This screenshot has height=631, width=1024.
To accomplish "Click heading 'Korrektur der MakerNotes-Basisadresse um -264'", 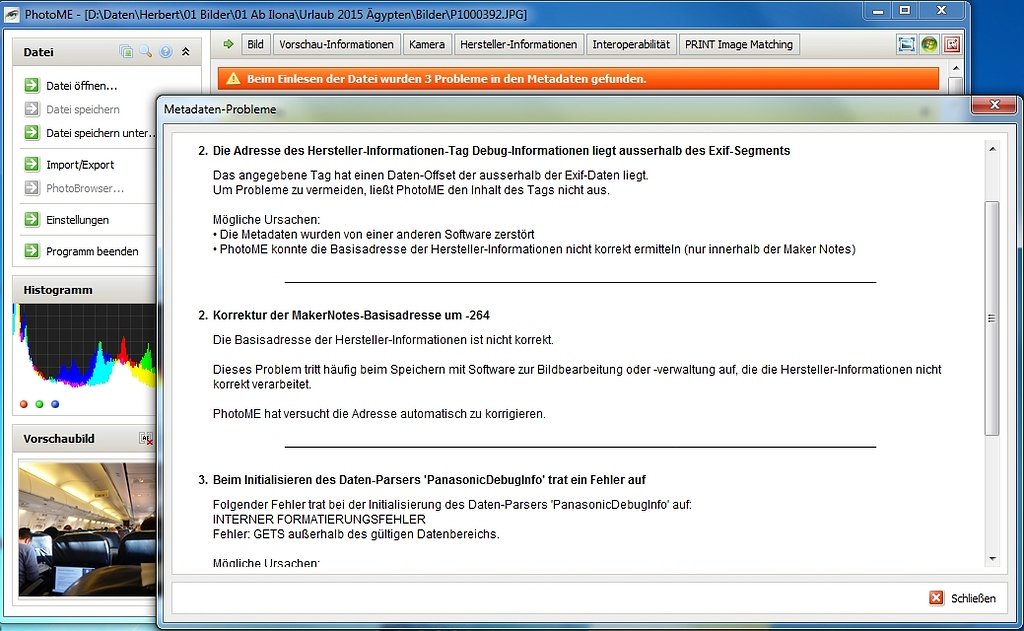I will (351, 315).
